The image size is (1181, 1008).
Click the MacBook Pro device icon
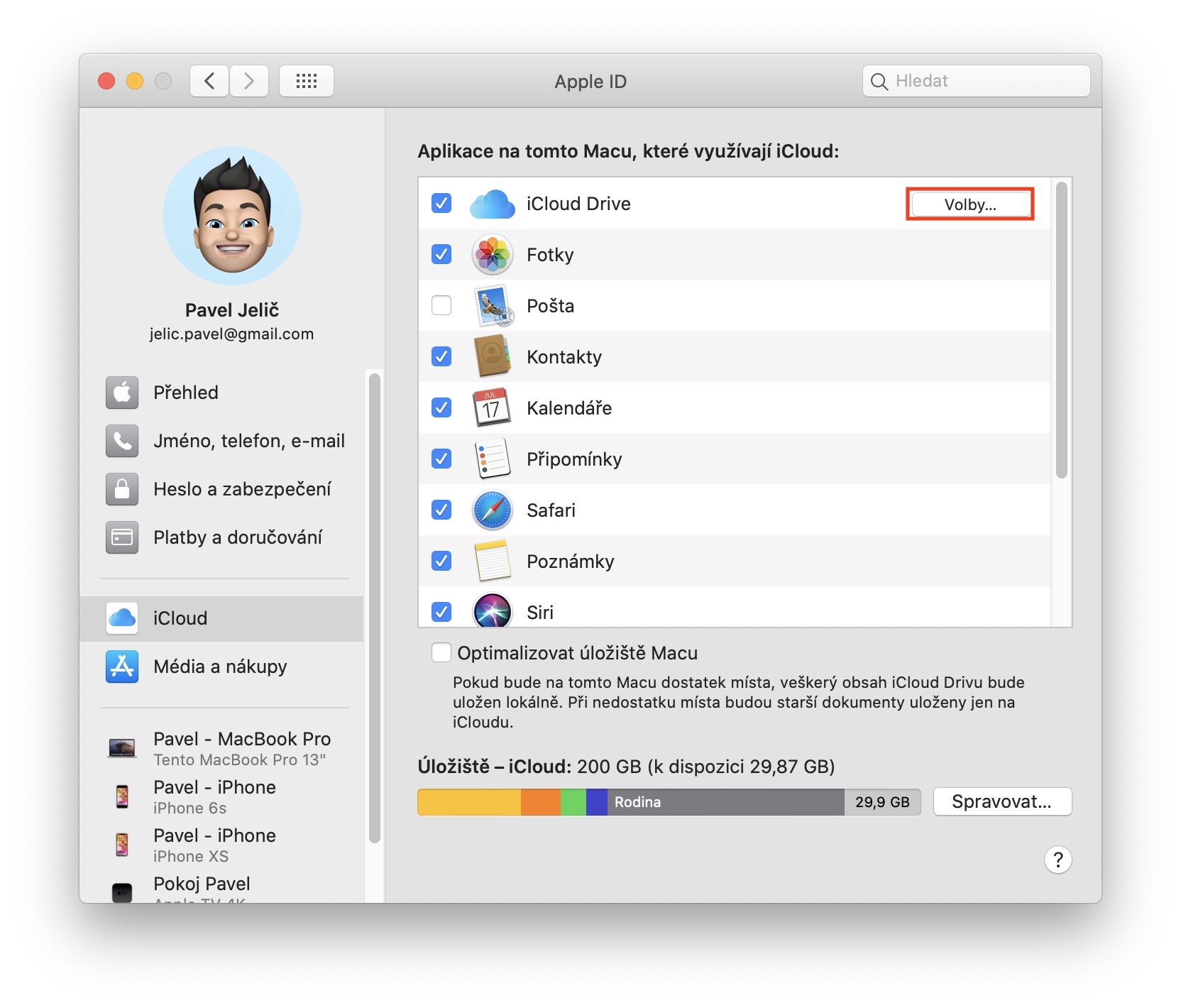tap(122, 748)
